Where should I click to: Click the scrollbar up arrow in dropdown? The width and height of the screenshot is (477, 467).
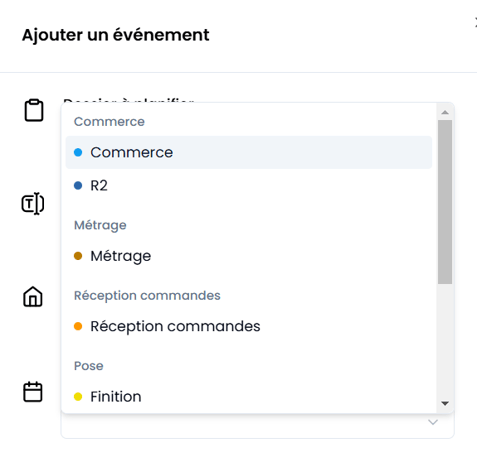[445, 112]
